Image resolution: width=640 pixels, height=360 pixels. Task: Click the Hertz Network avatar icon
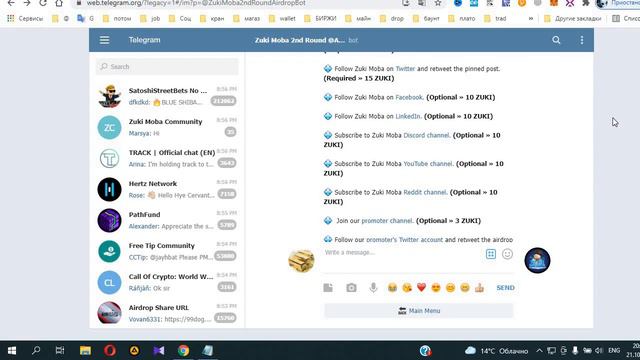tap(109, 189)
